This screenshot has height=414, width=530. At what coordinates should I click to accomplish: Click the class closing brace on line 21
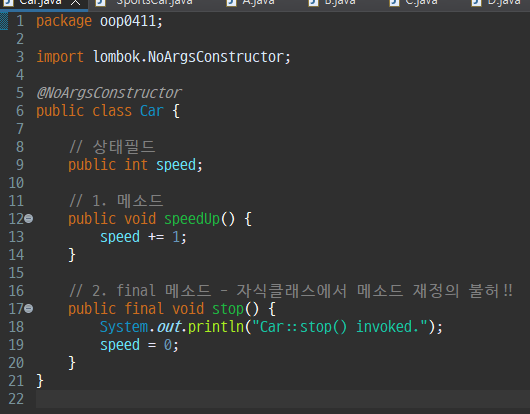pyautogui.click(x=40, y=381)
